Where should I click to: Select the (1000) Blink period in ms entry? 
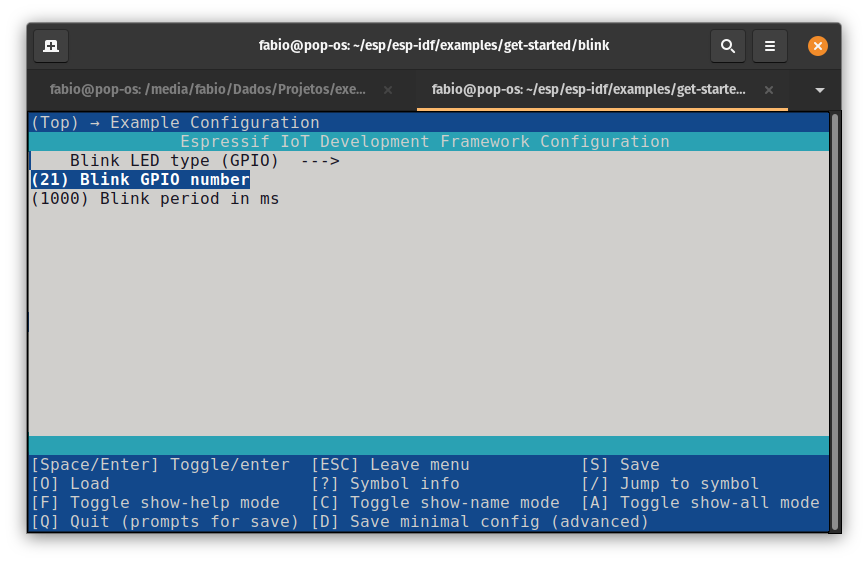[x=155, y=199]
